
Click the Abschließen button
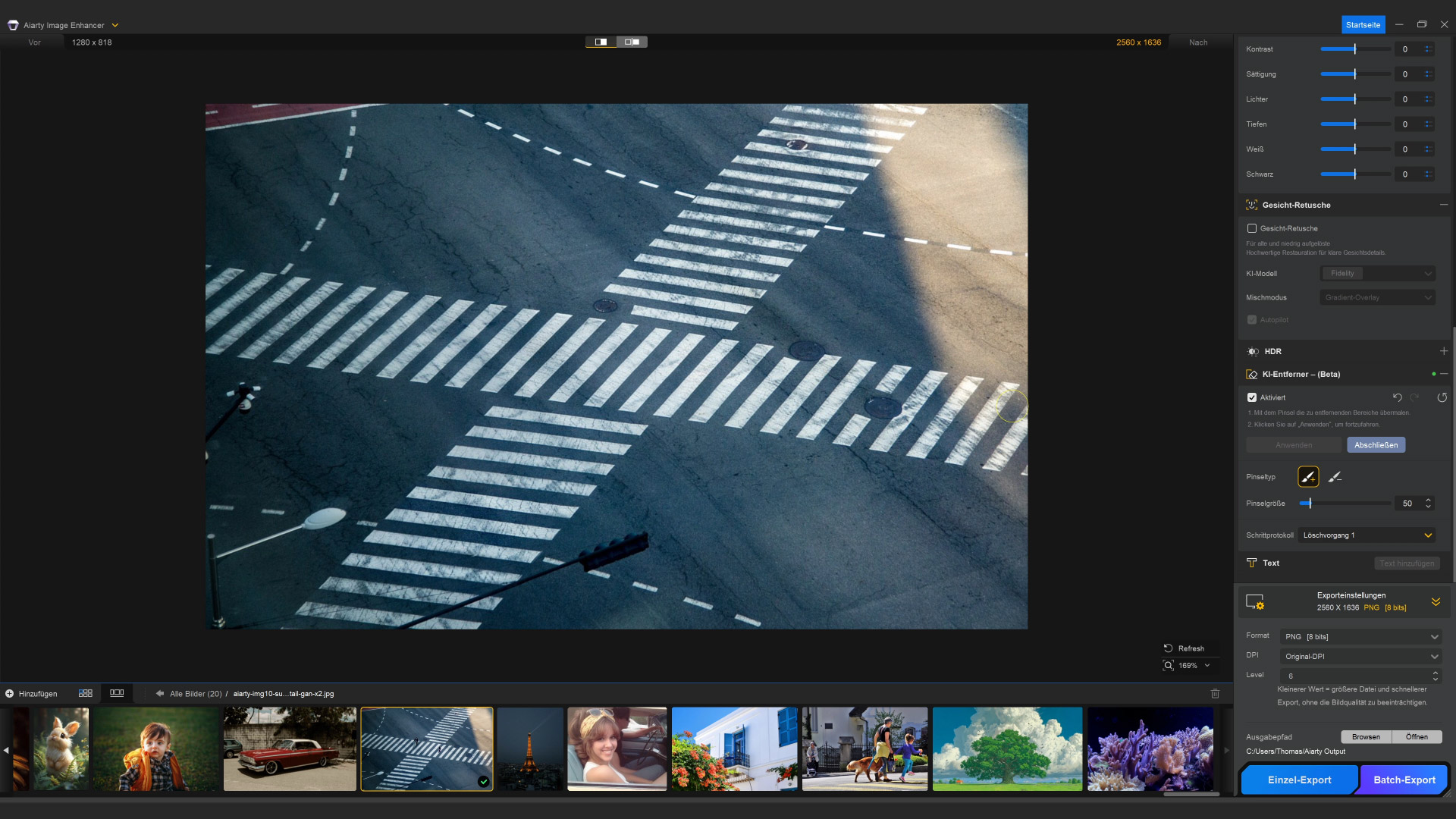pyautogui.click(x=1376, y=445)
